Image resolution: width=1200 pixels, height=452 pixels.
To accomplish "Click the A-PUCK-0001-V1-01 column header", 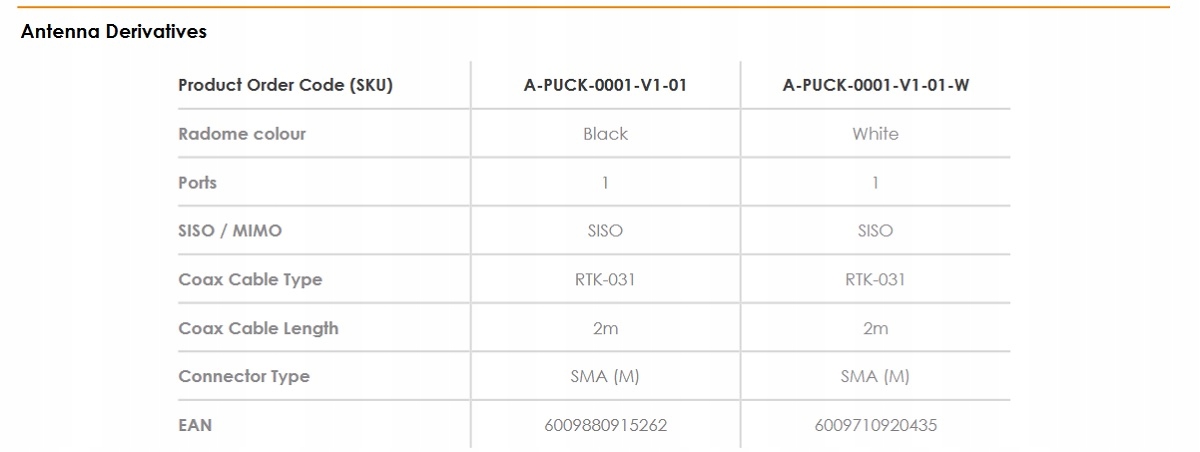I will tap(605, 85).
